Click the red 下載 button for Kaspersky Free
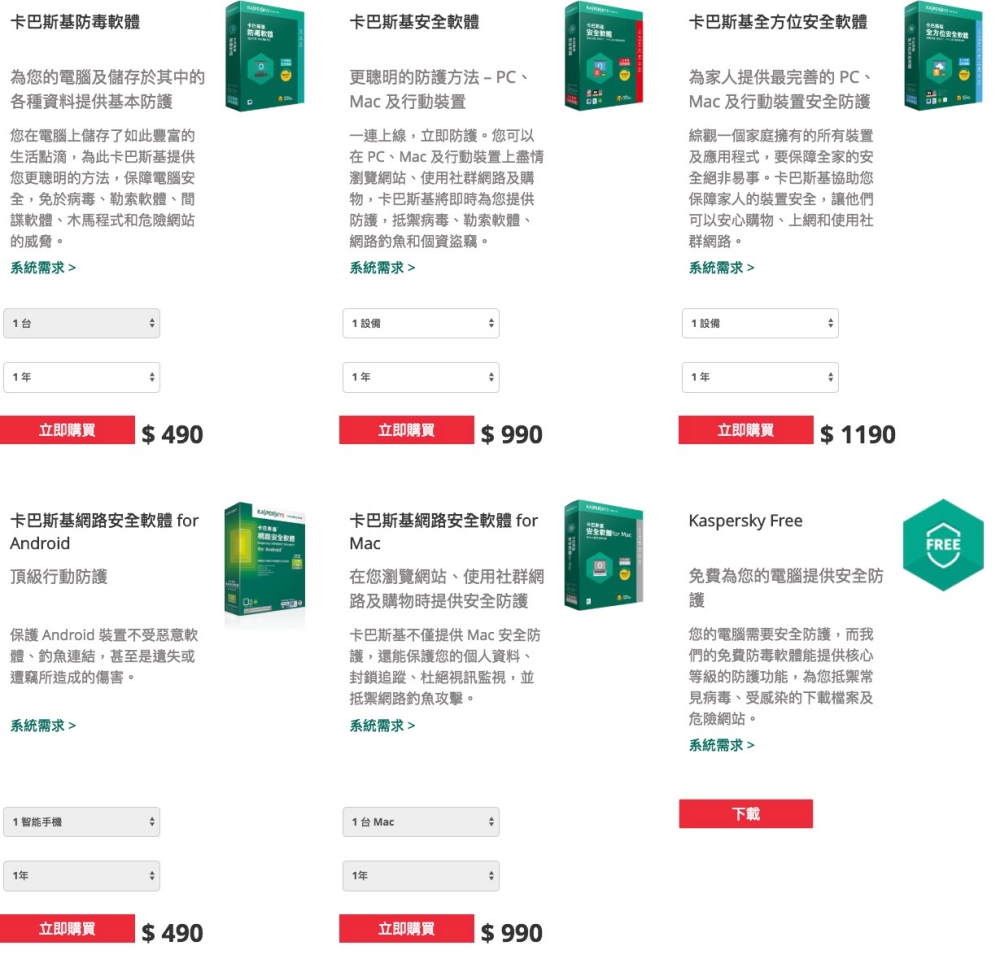1000x959 pixels. 746,814
